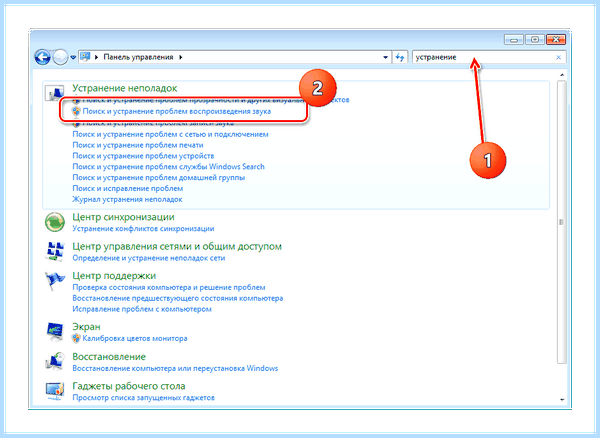This screenshot has height=438, width=600.
Task: Open Определение и устранение неполадок сети
Action: click(148, 258)
